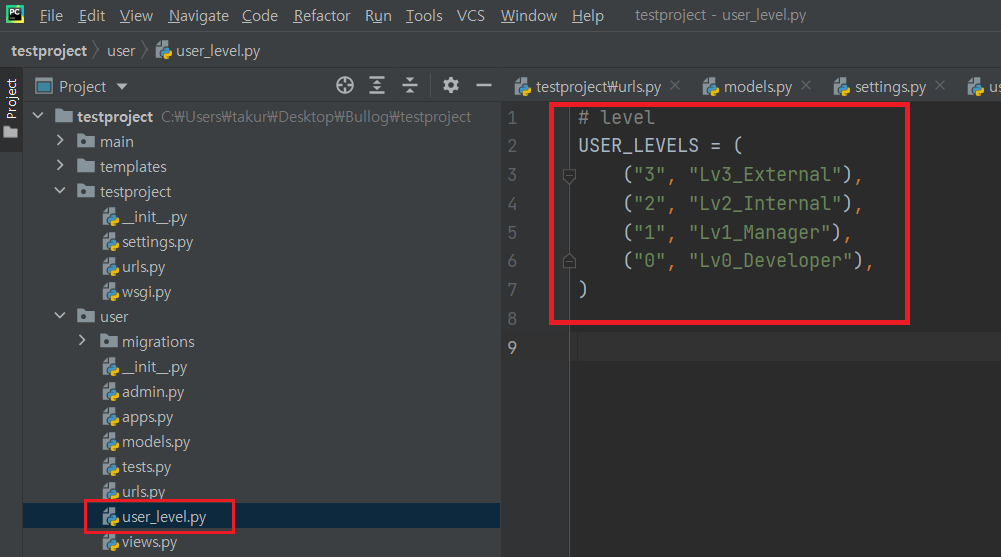Select __init__.py under testproject package
Viewport: 1001px width, 557px height.
coord(154,217)
